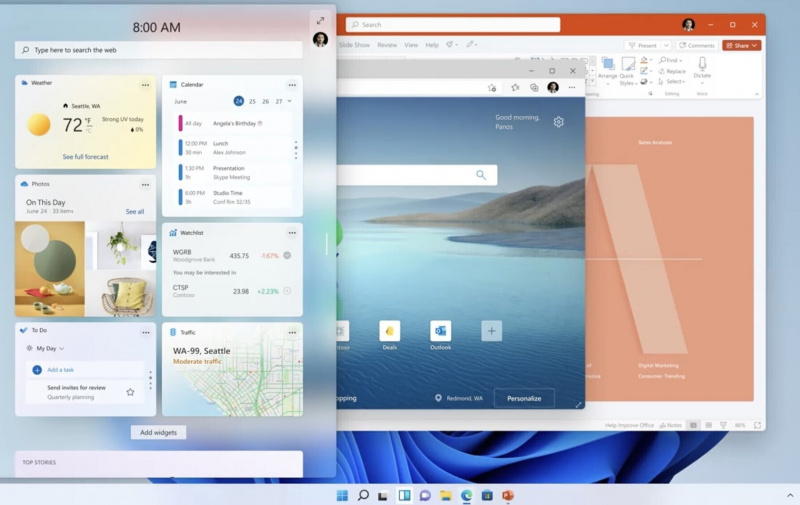Click the Edge new tab settings gear
Screen dimensions: 800x505
tap(558, 122)
